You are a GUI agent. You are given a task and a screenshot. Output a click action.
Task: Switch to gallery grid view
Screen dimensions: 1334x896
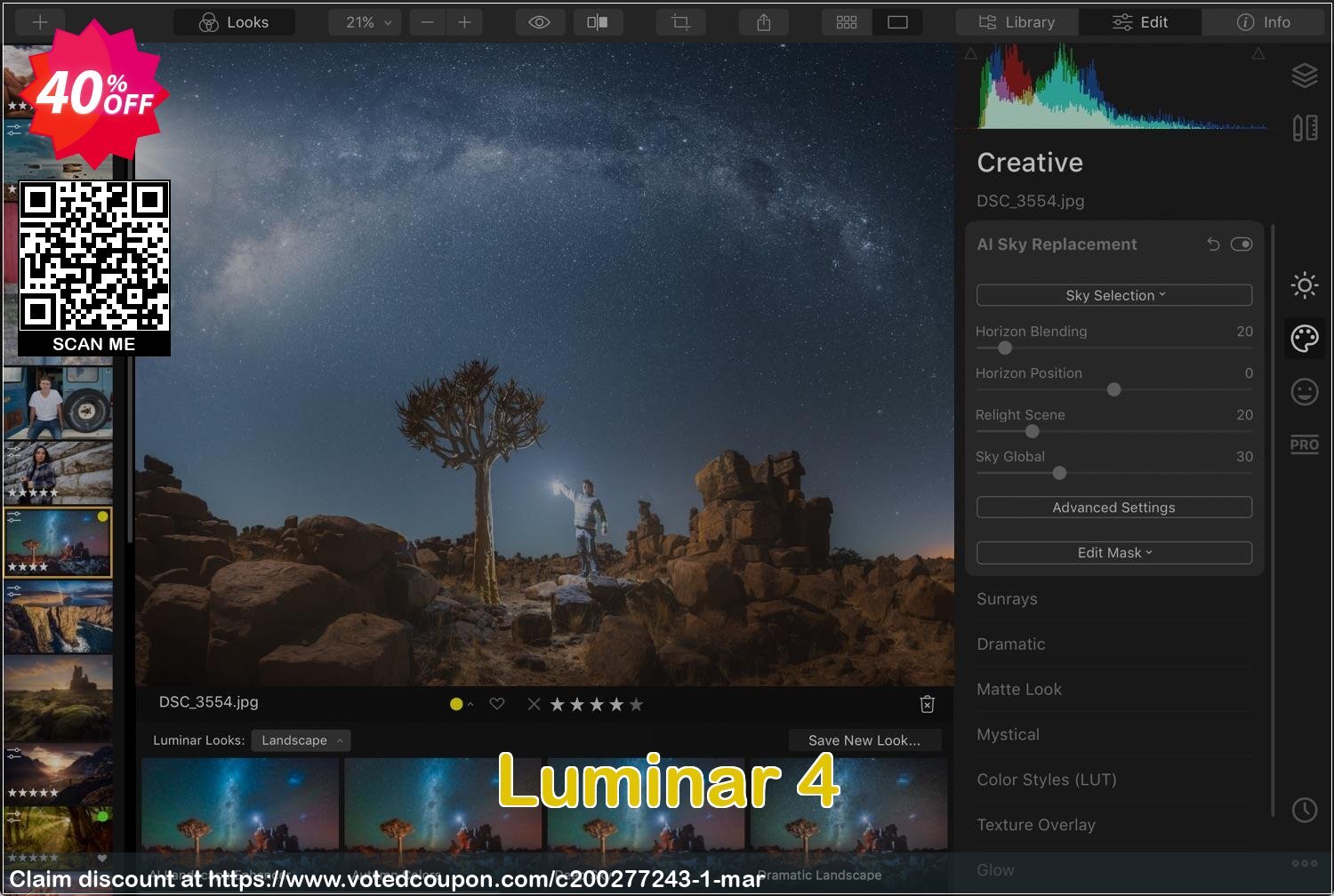[847, 22]
